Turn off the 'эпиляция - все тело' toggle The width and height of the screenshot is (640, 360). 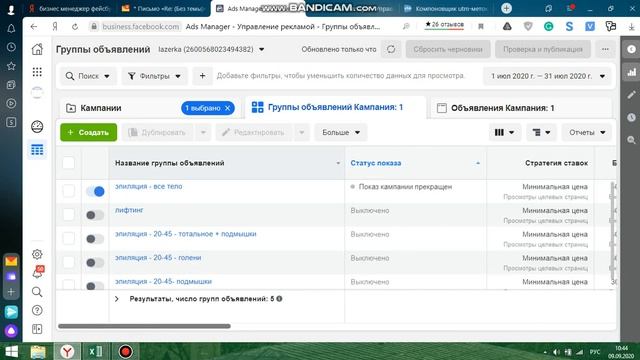[95, 191]
